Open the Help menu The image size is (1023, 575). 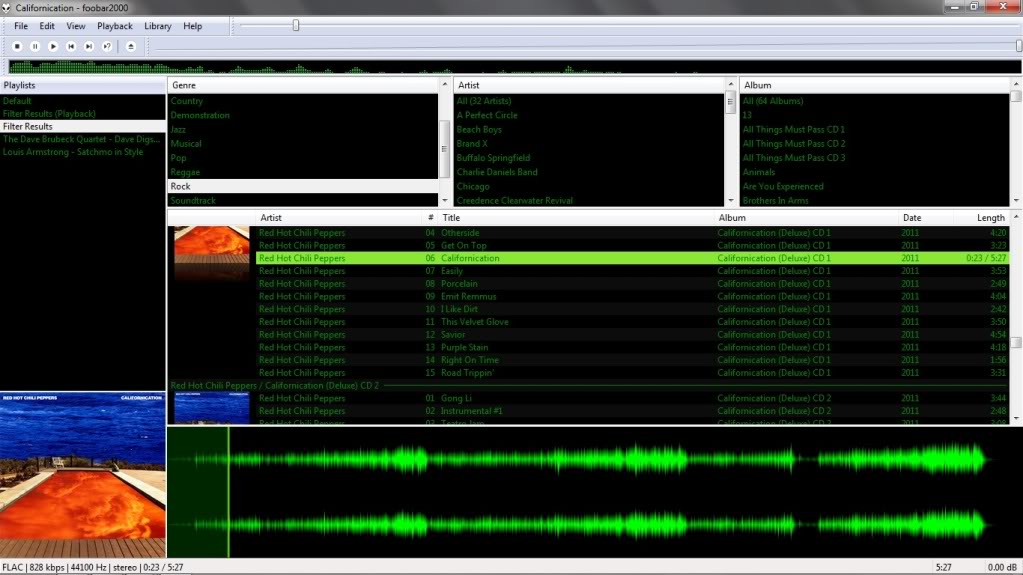click(192, 26)
